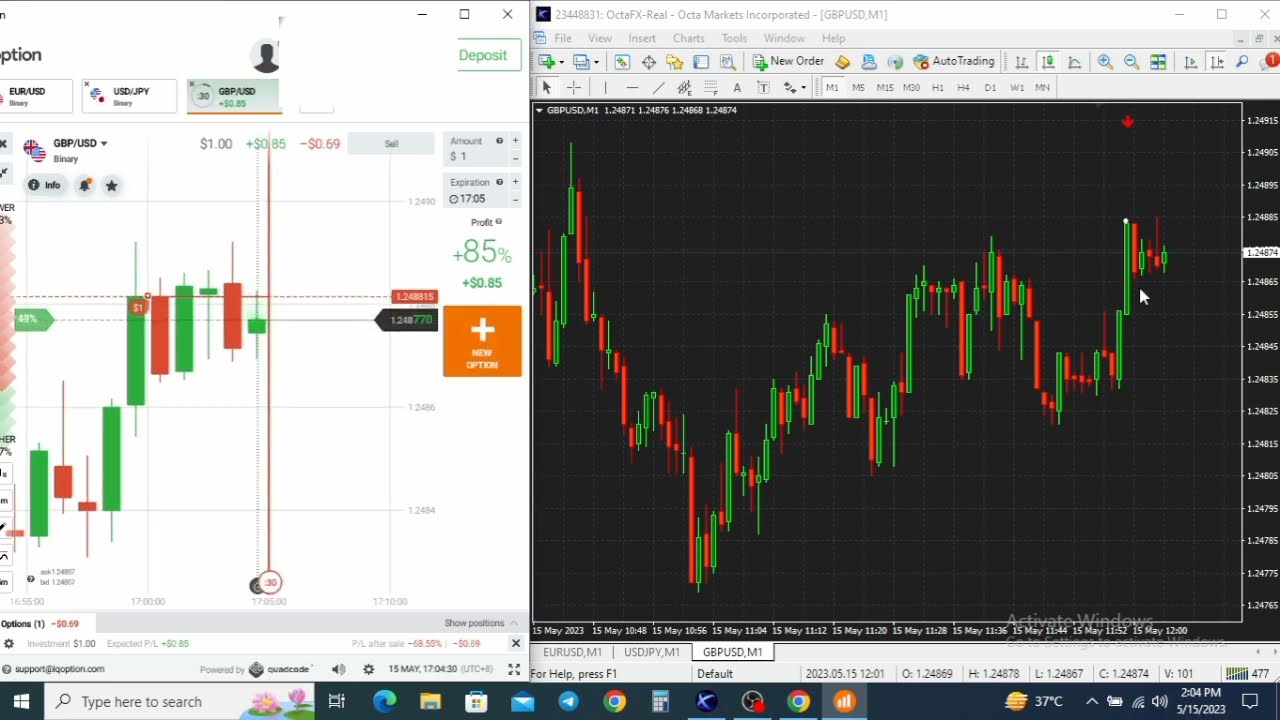1280x720 pixels.
Task: Decrease Expiration with minus stepper
Action: pyautogui.click(x=516, y=199)
